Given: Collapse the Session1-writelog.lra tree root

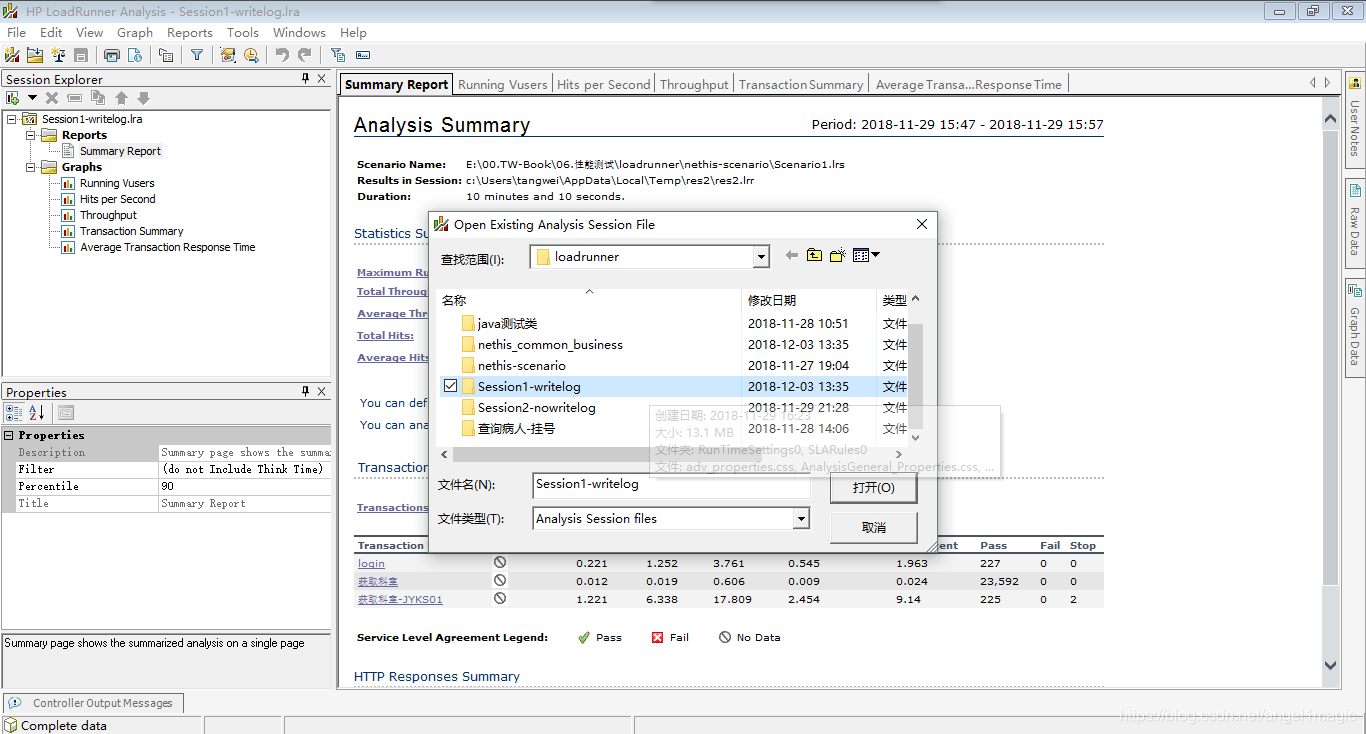Looking at the screenshot, I should click(12, 119).
